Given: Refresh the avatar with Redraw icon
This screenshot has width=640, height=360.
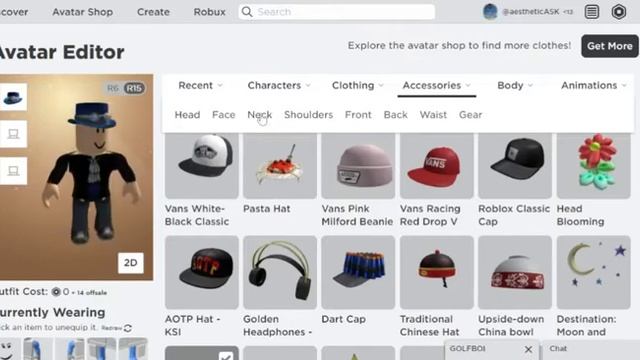Looking at the screenshot, I should pyautogui.click(x=128, y=328).
